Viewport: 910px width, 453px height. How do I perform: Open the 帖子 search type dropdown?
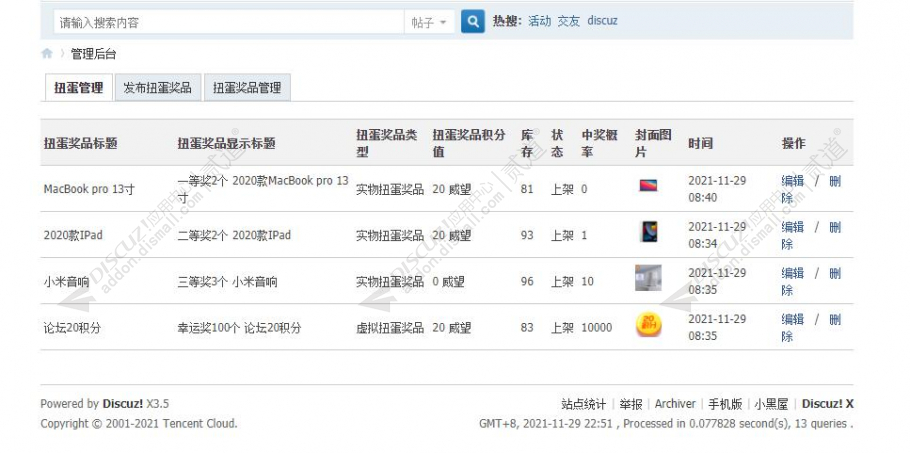pos(429,23)
